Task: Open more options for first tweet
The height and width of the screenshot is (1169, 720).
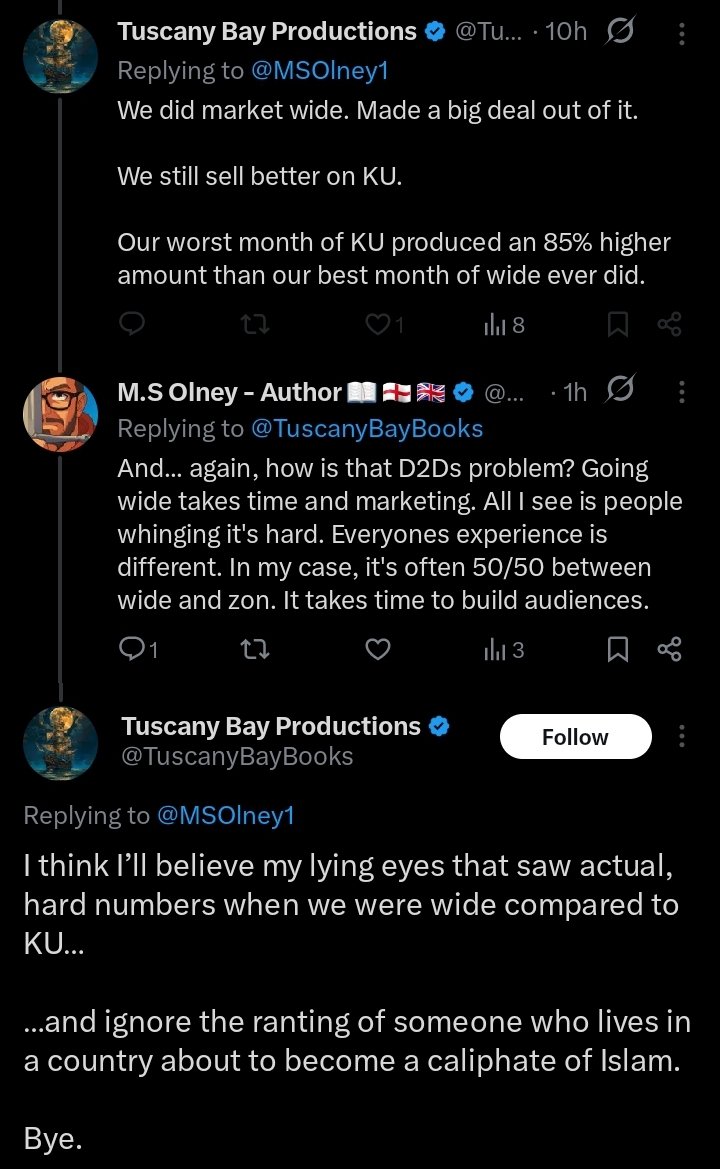Action: pyautogui.click(x=682, y=32)
